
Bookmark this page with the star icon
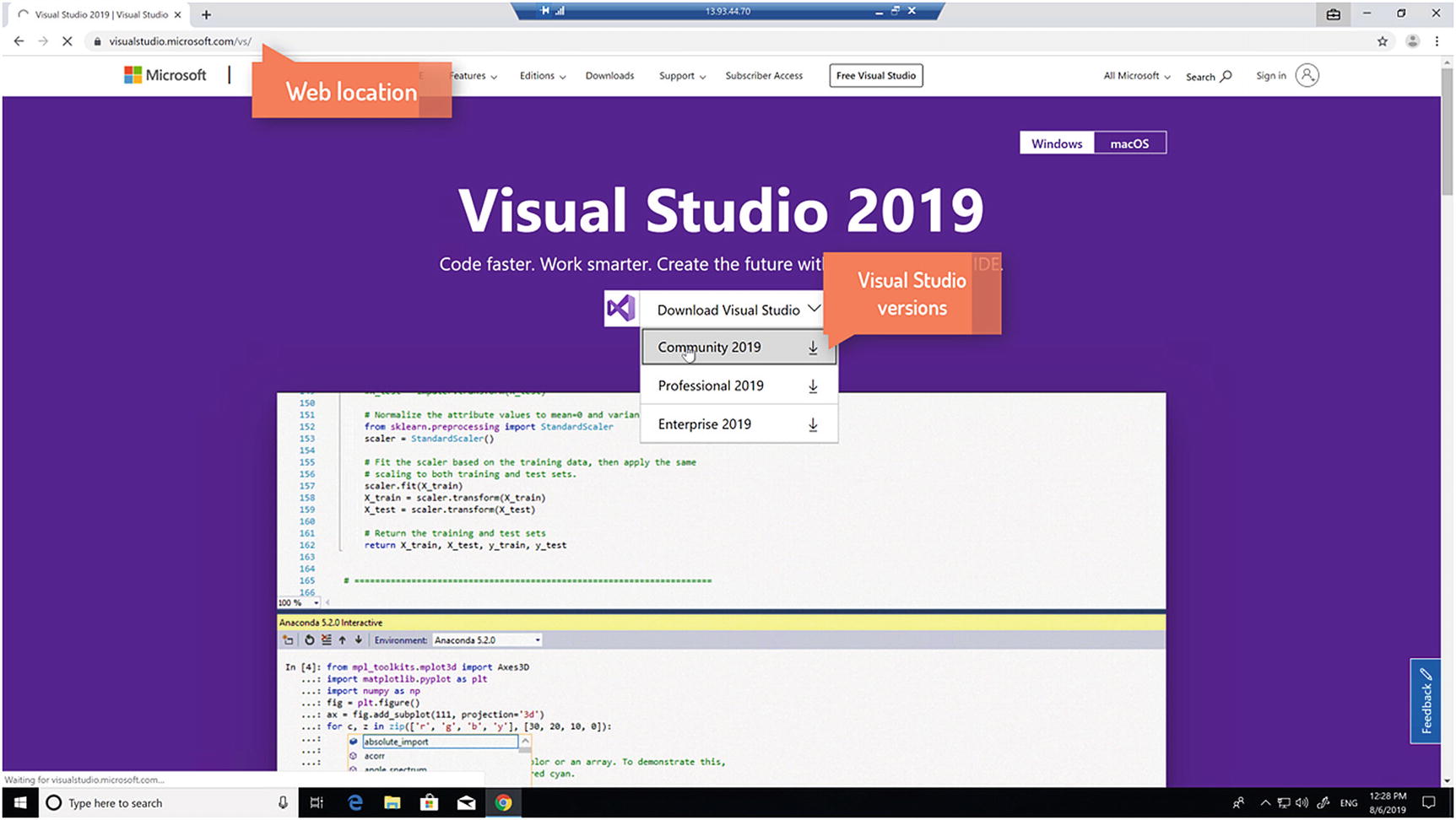click(x=1383, y=41)
